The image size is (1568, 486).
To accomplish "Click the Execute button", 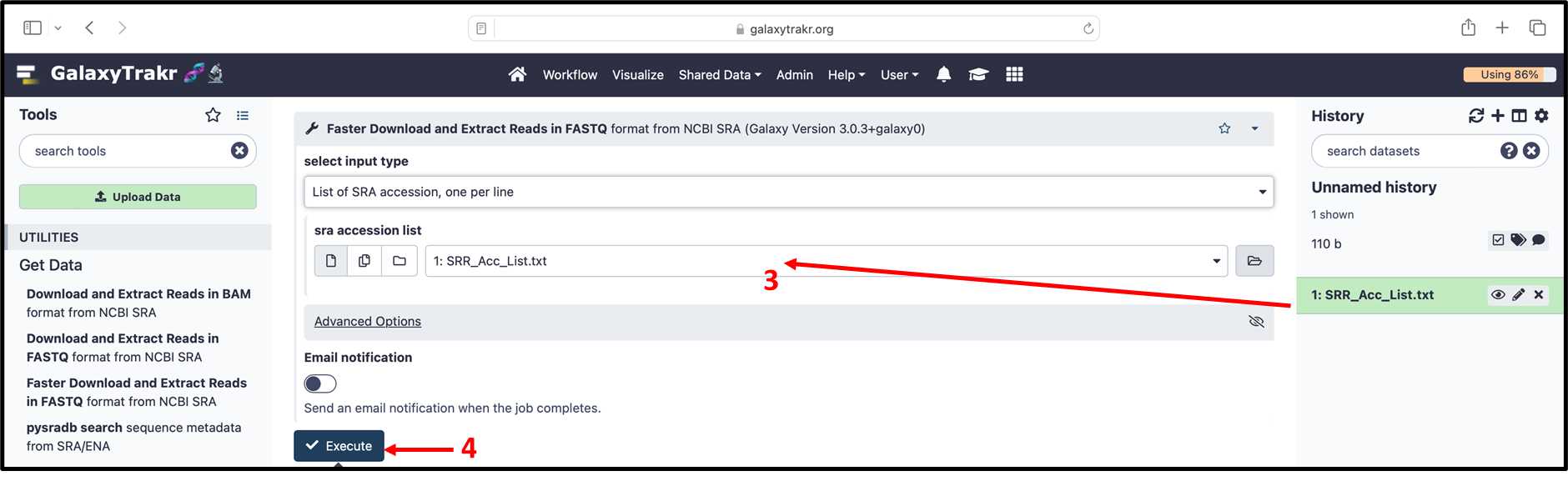I will coord(339,446).
